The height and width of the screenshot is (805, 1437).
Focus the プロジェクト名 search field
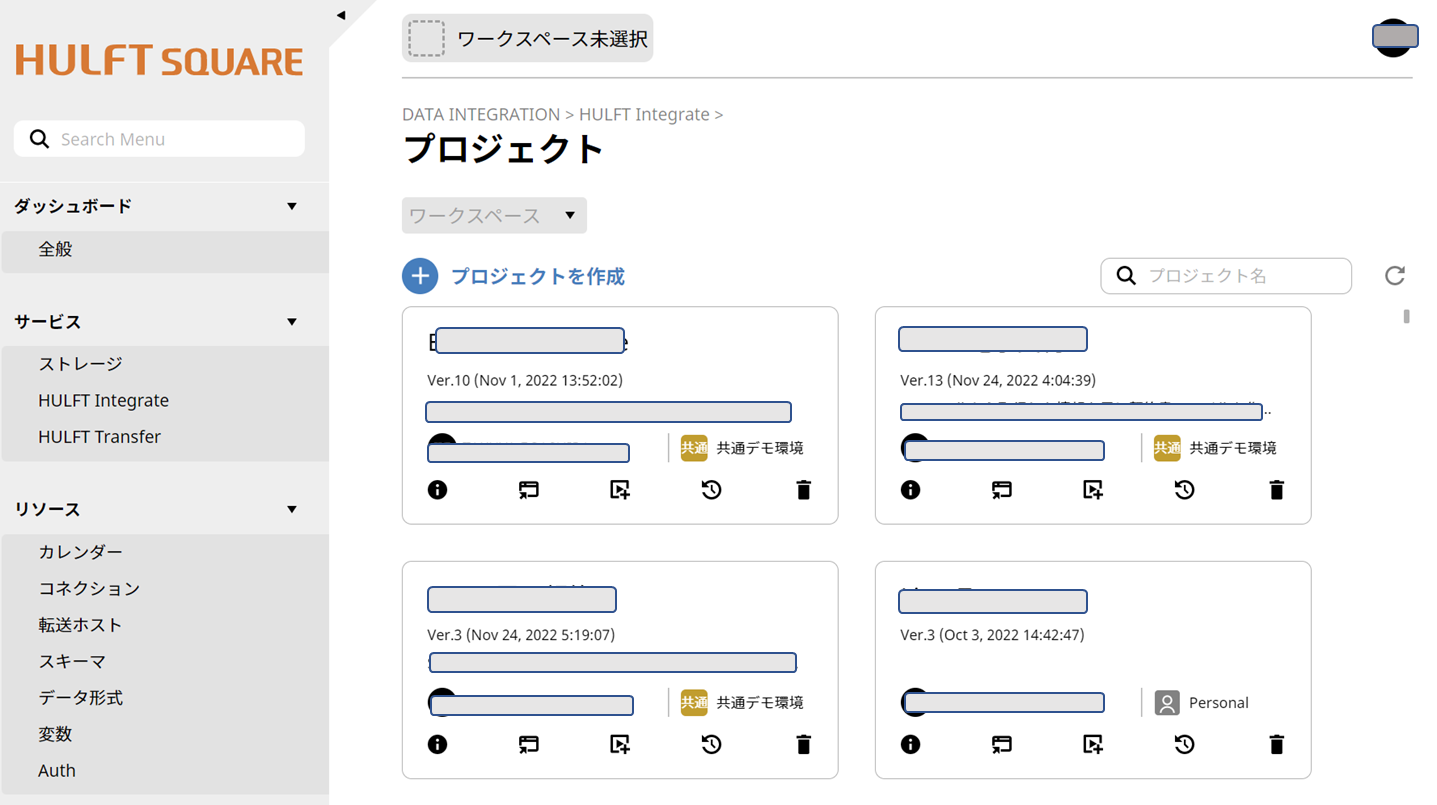[x=1226, y=276]
